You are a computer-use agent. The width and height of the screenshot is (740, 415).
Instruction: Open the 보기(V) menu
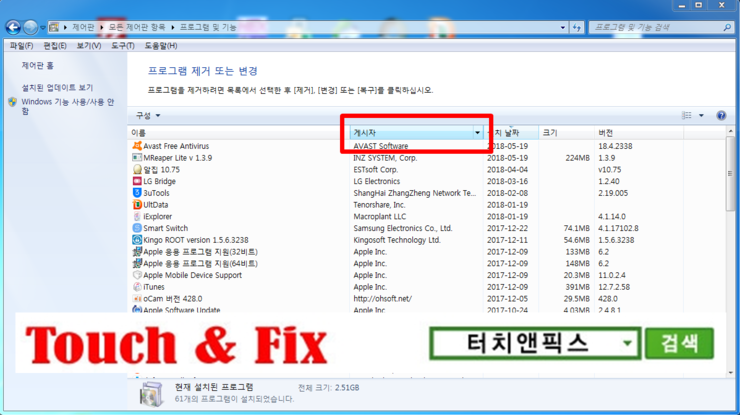click(x=89, y=46)
